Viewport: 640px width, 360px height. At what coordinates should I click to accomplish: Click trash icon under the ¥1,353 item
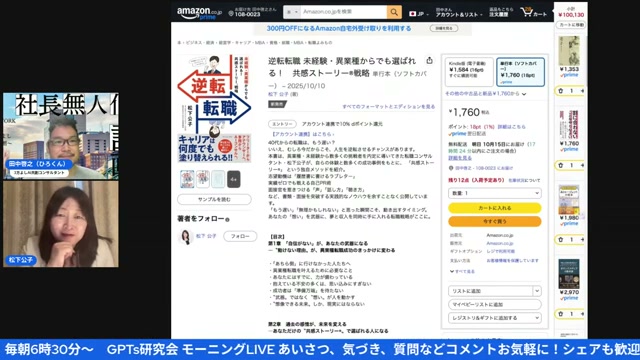[x=561, y=91]
